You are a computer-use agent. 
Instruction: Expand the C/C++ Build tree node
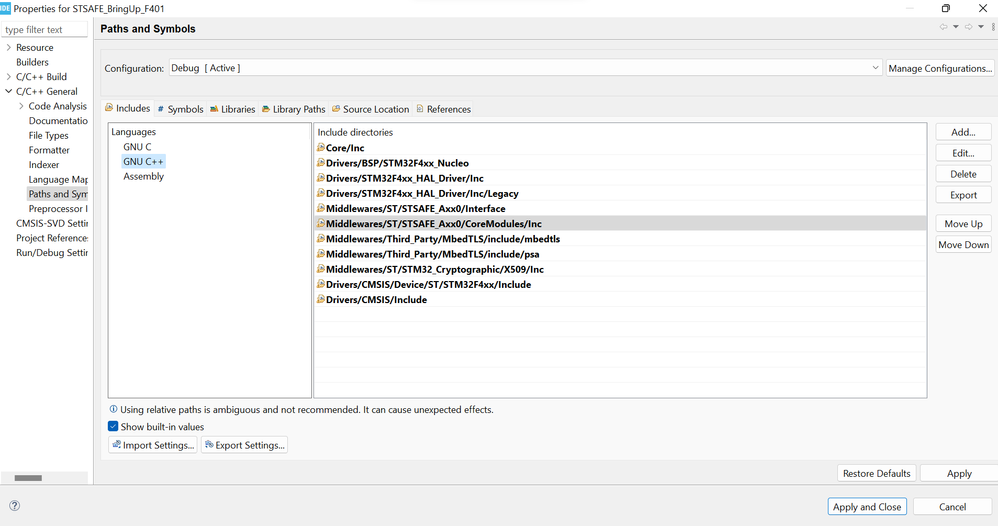[x=8, y=76]
